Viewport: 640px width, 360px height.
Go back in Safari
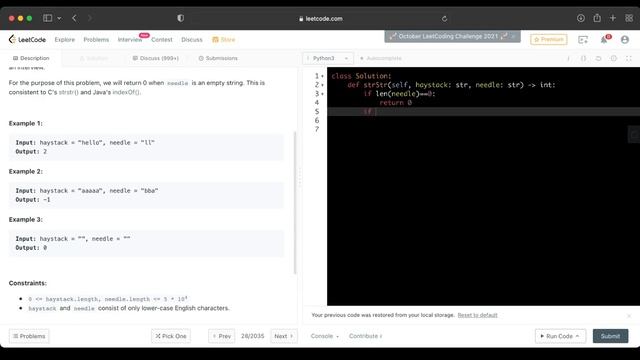click(x=74, y=18)
